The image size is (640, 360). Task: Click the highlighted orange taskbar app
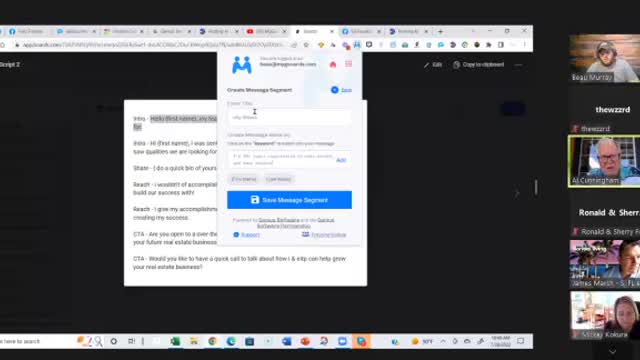pyautogui.click(x=361, y=341)
